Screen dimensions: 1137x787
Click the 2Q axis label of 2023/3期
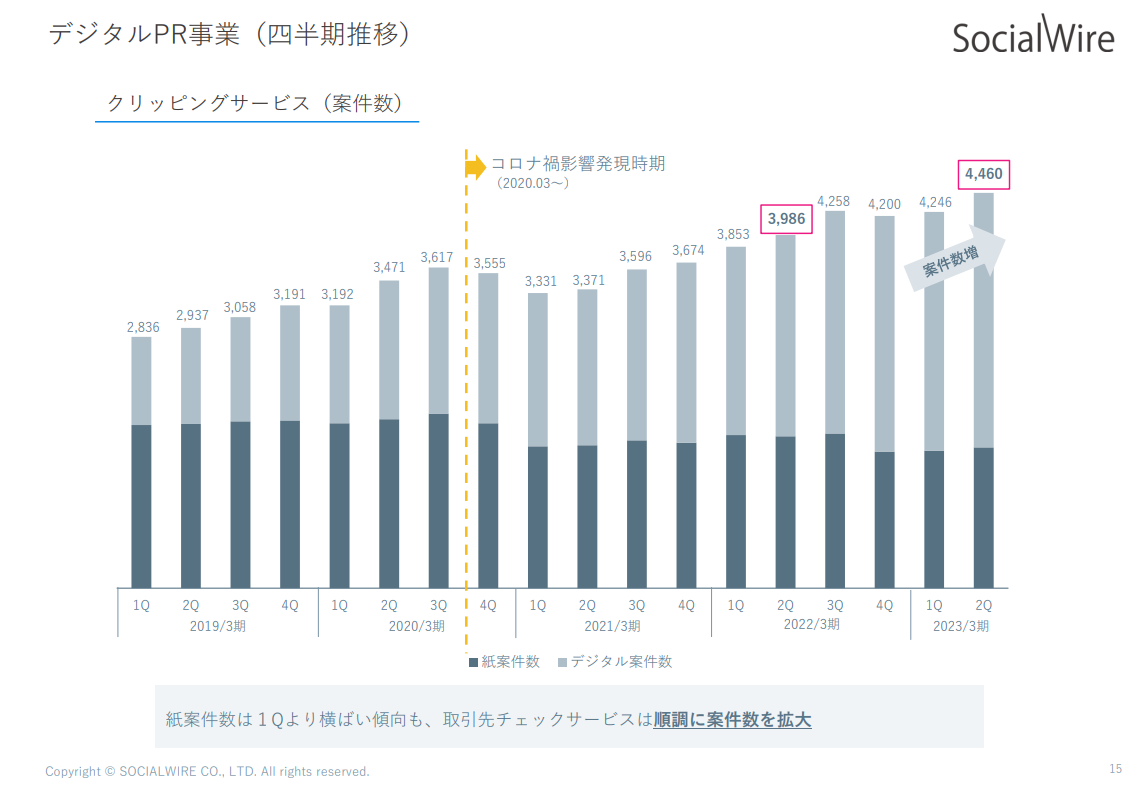coord(983,605)
